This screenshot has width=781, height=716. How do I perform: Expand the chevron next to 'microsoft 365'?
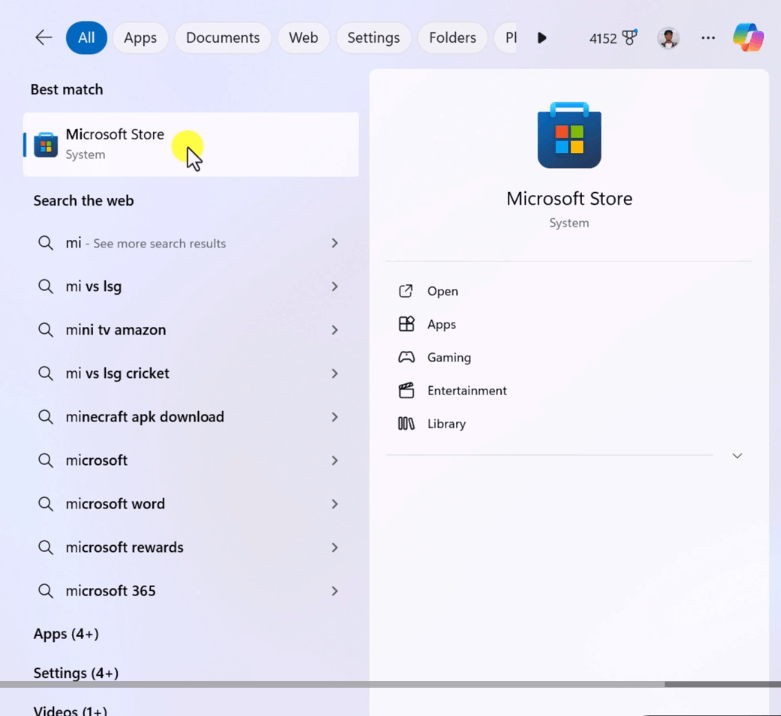(x=335, y=591)
